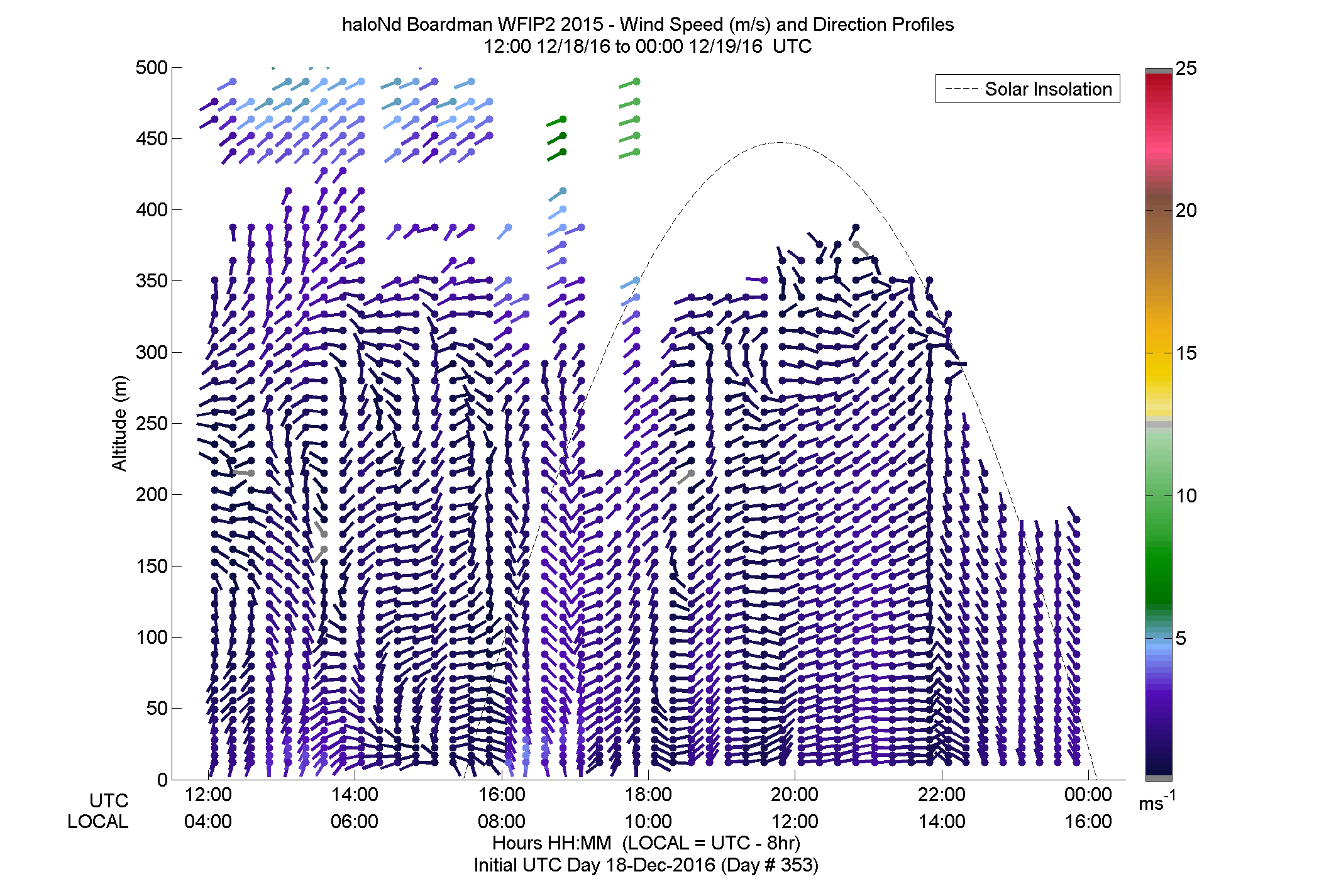The width and height of the screenshot is (1319, 896).
Task: Click the 14:00 LOCAL time label
Action: [942, 821]
